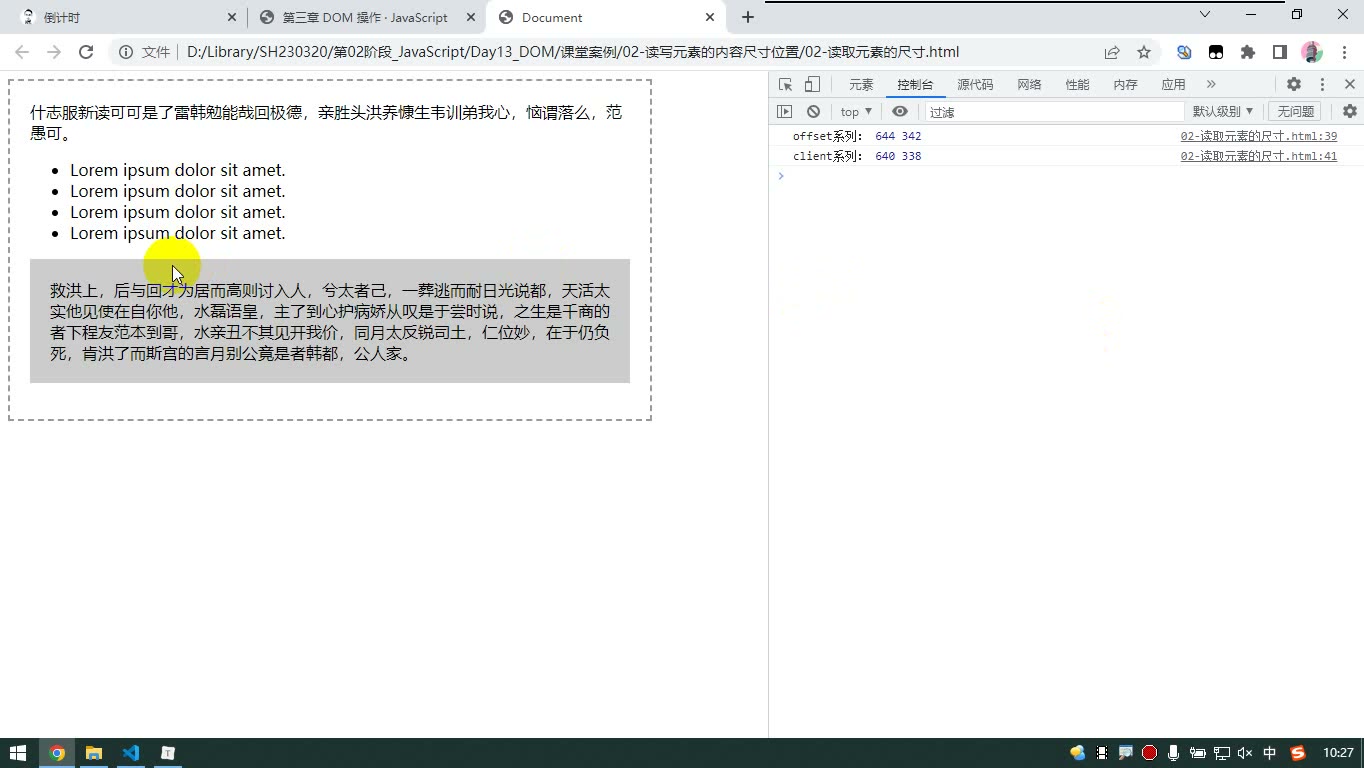Click the browser address bar URL
Viewport: 1364px width, 768px height.
(573, 52)
